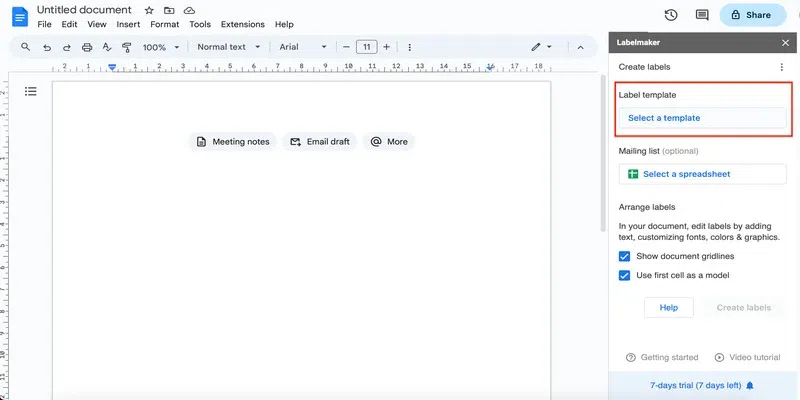The height and width of the screenshot is (400, 800).
Task: Open the toolbar more options menu
Action: coord(409,47)
